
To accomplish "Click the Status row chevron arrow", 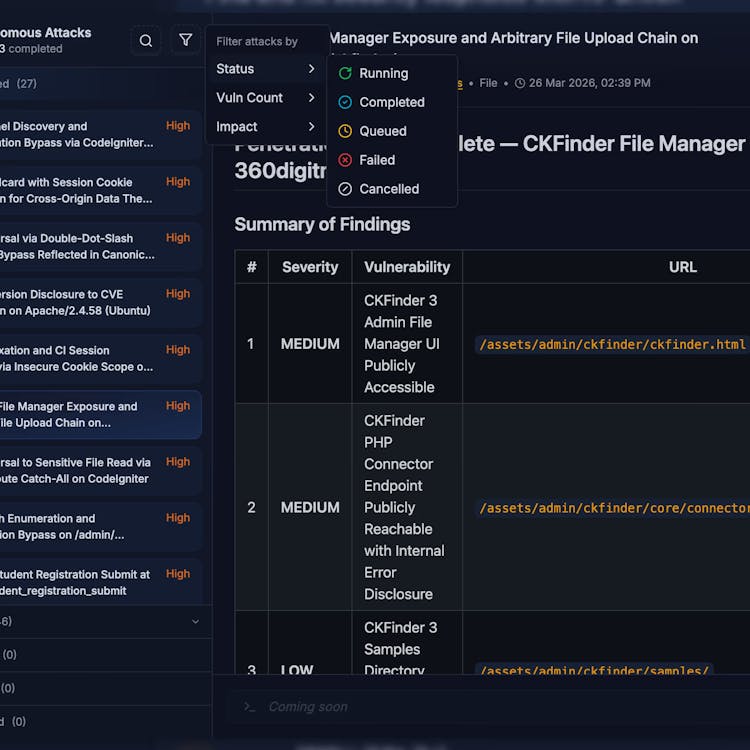I will 311,69.
